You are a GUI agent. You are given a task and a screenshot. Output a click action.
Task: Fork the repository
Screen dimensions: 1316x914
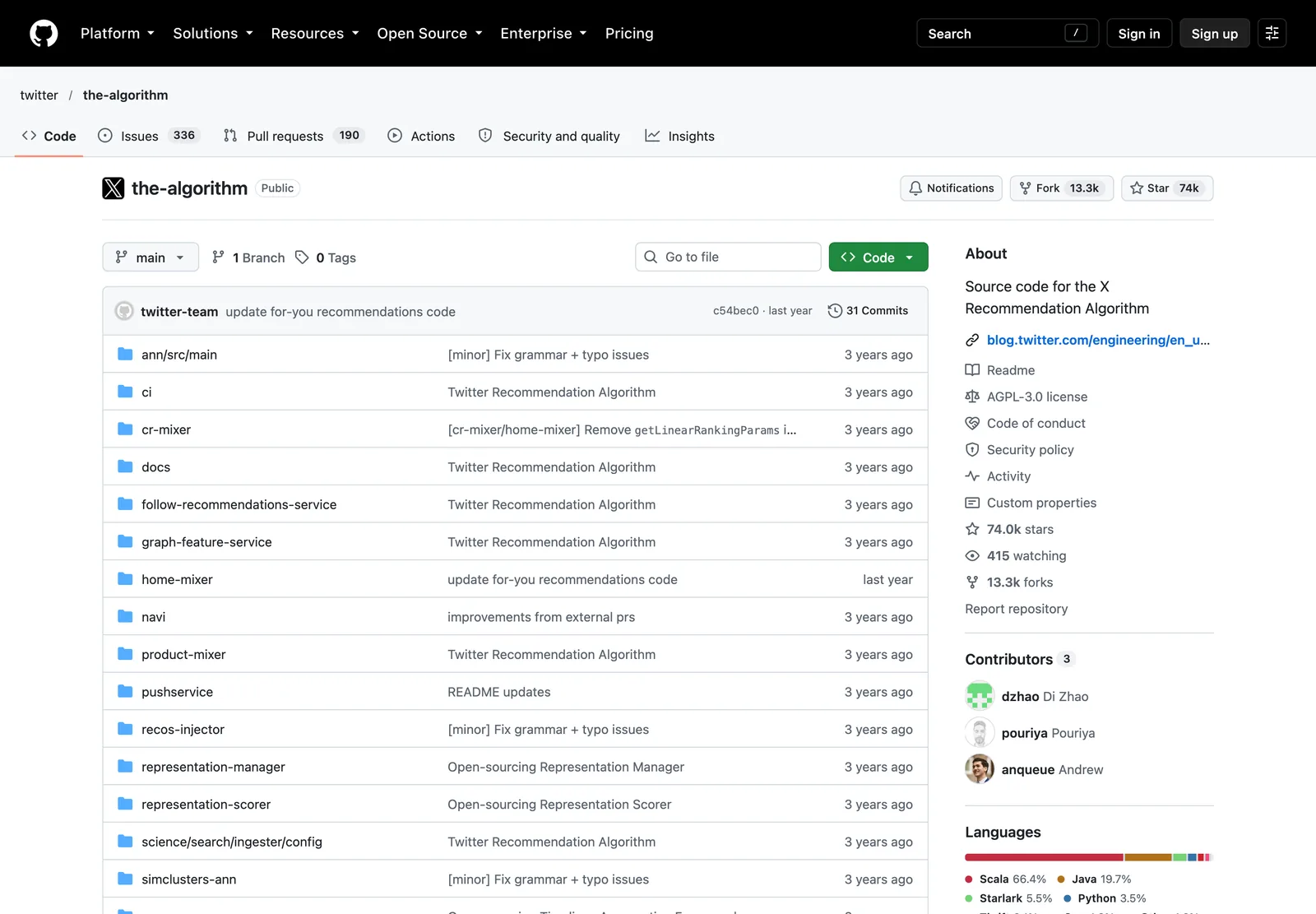[1062, 188]
